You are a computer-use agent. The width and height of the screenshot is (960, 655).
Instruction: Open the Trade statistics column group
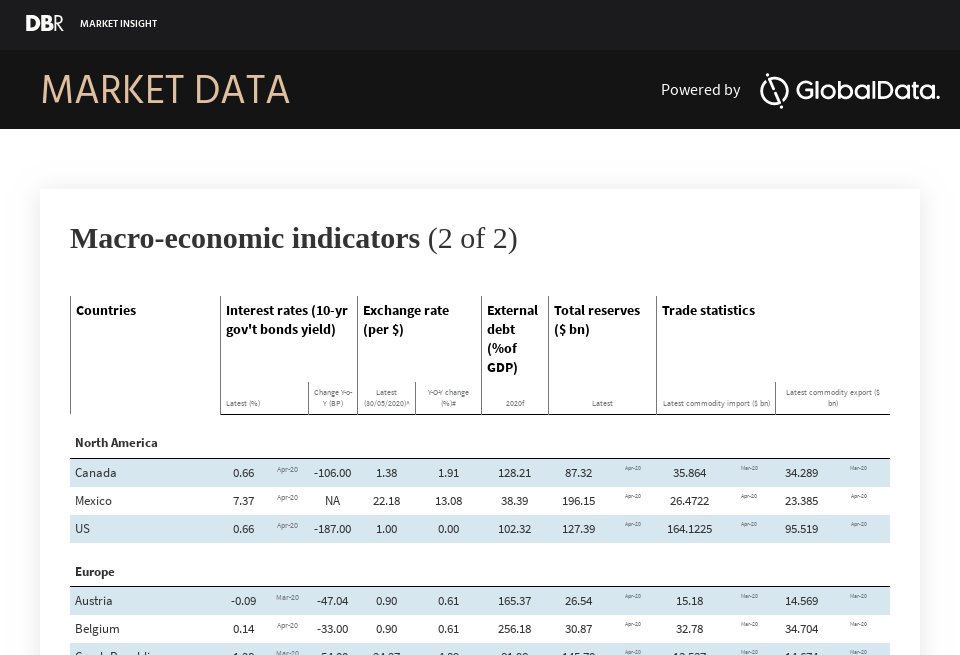coord(709,310)
